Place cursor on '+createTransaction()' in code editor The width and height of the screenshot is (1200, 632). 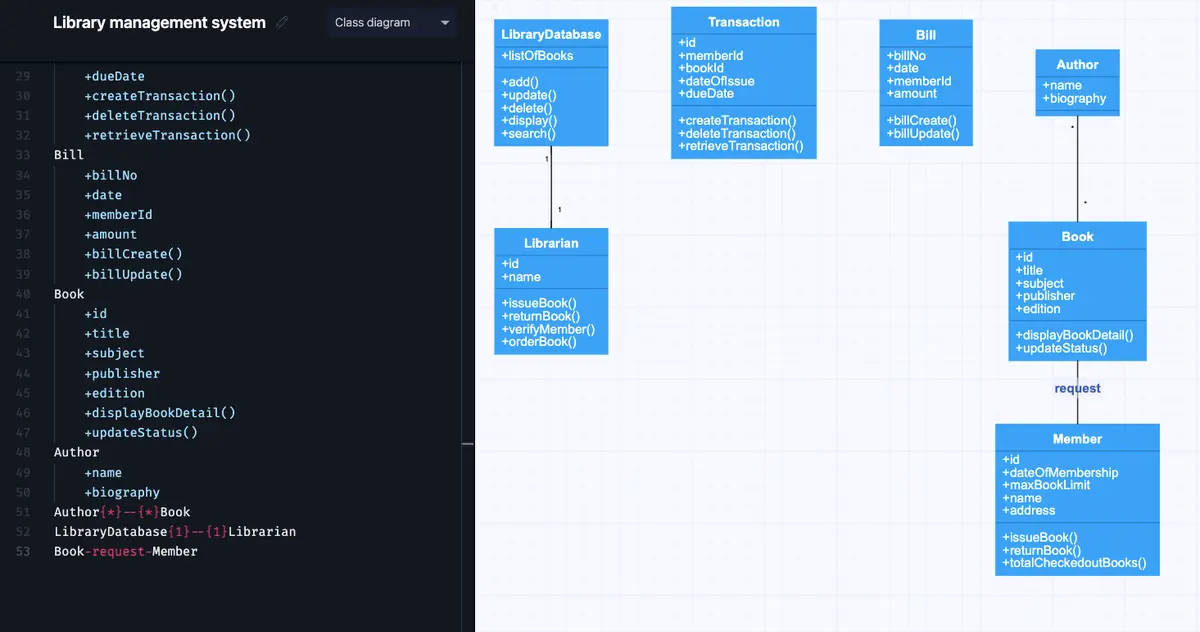(160, 96)
